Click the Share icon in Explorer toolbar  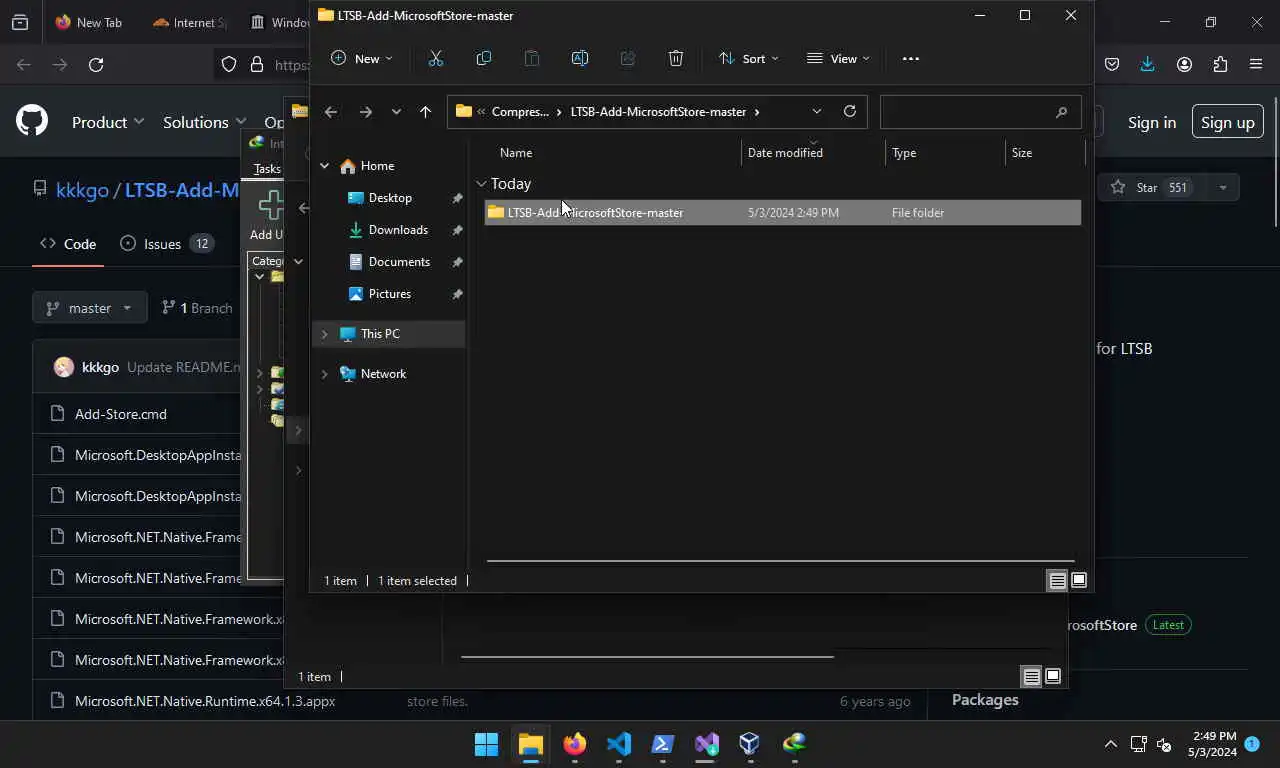[x=628, y=59]
